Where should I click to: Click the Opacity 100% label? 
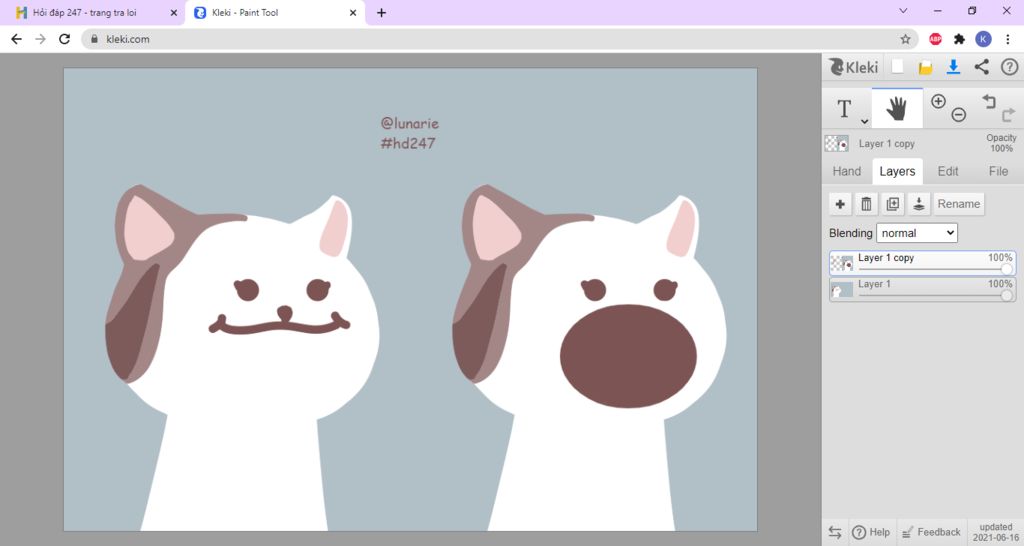(1001, 143)
